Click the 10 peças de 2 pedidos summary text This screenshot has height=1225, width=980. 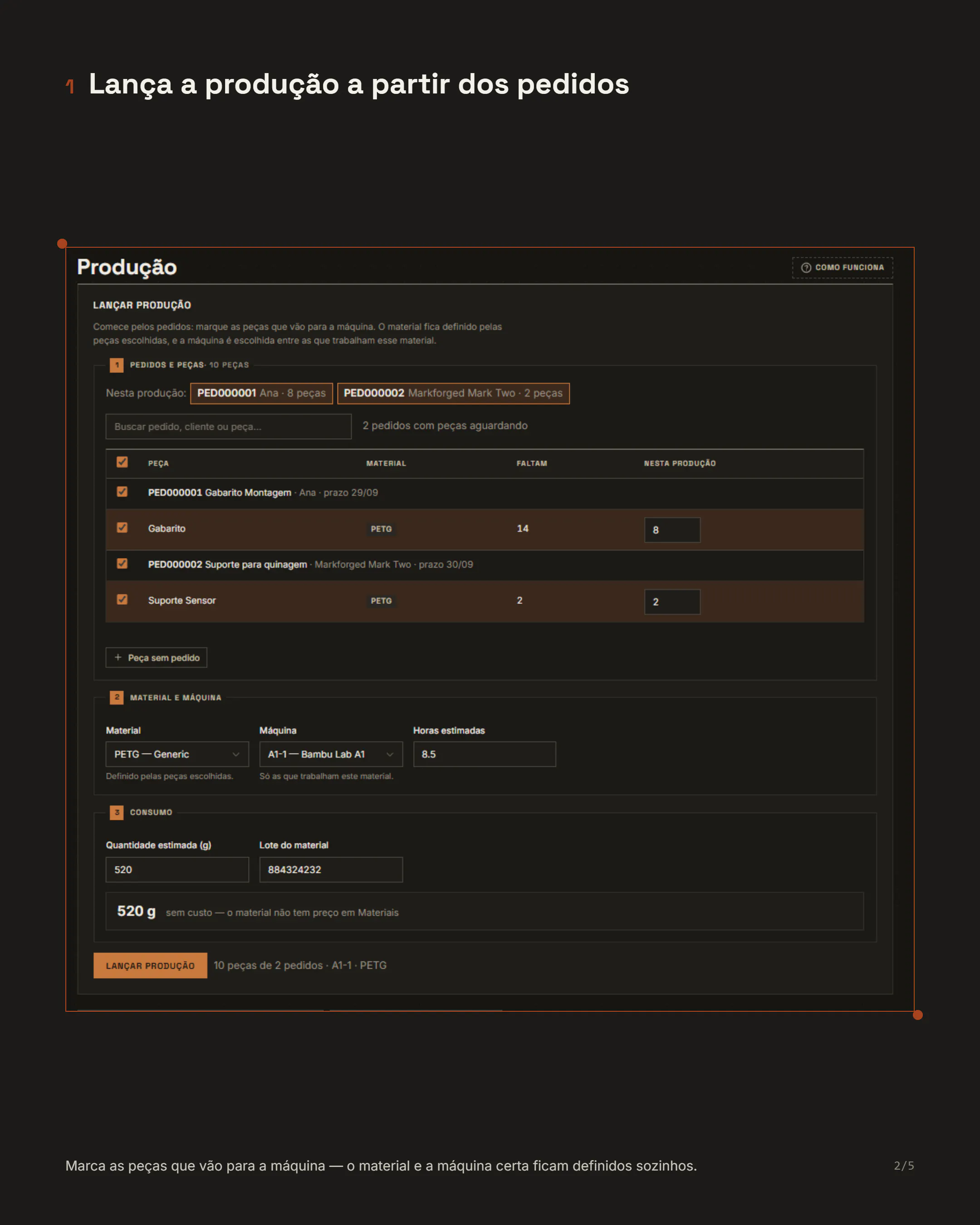click(x=300, y=965)
